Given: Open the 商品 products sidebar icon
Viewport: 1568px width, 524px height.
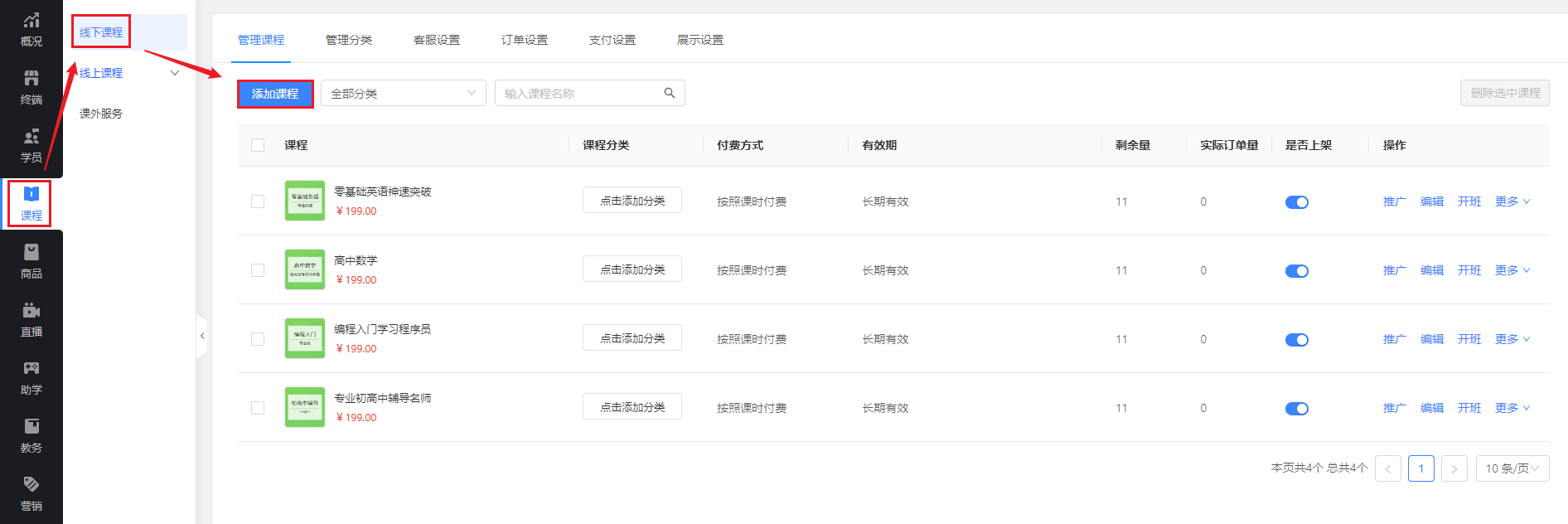Looking at the screenshot, I should coord(31,261).
